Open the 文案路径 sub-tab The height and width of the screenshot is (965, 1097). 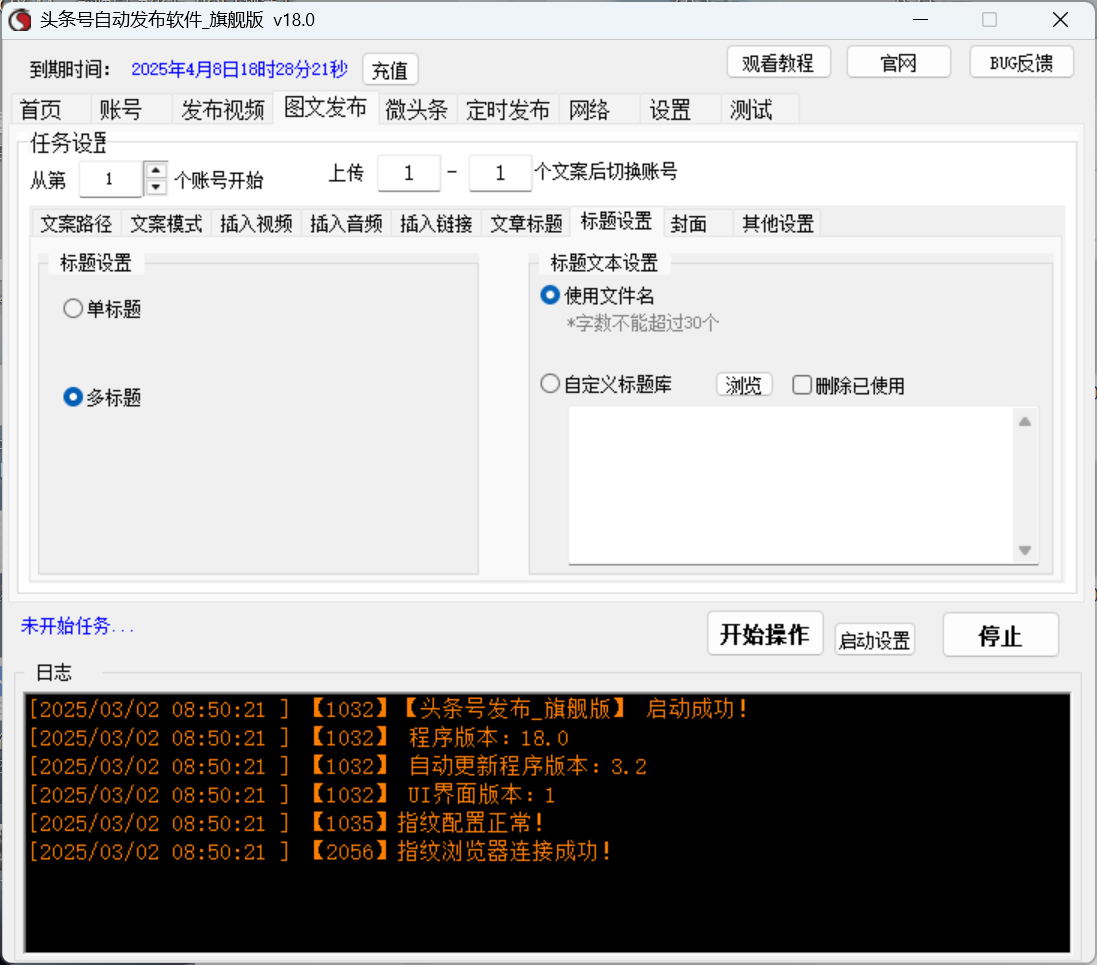(76, 224)
